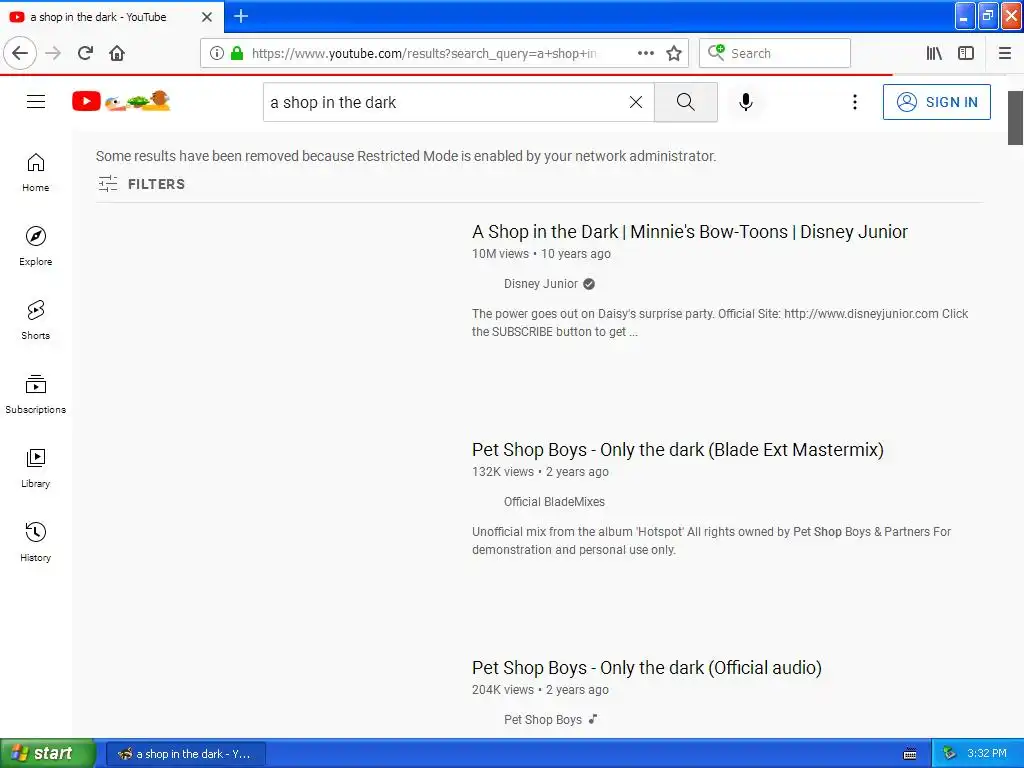The image size is (1024, 768).
Task: Visit the Official BladeMixes channel
Action: (554, 502)
